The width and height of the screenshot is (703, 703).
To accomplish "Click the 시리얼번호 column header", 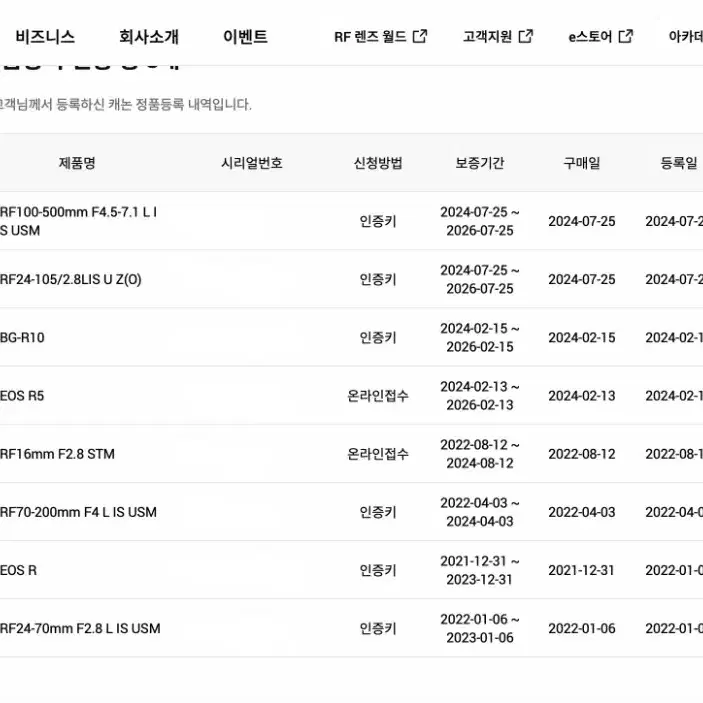I will [252, 163].
